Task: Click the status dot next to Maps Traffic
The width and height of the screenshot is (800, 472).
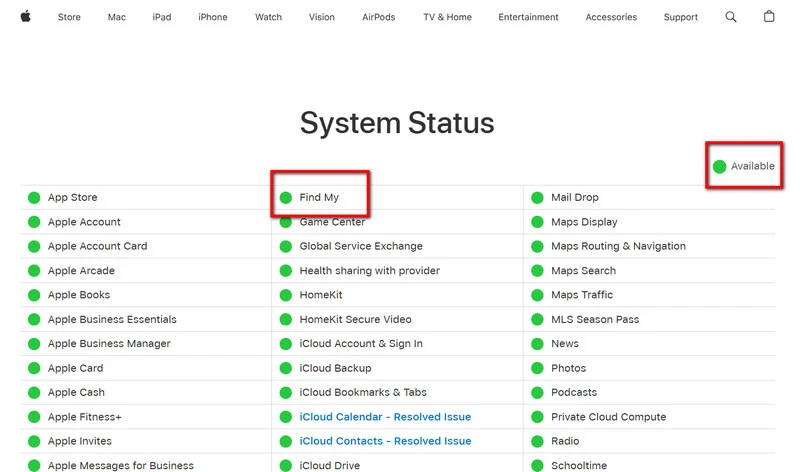Action: click(537, 295)
